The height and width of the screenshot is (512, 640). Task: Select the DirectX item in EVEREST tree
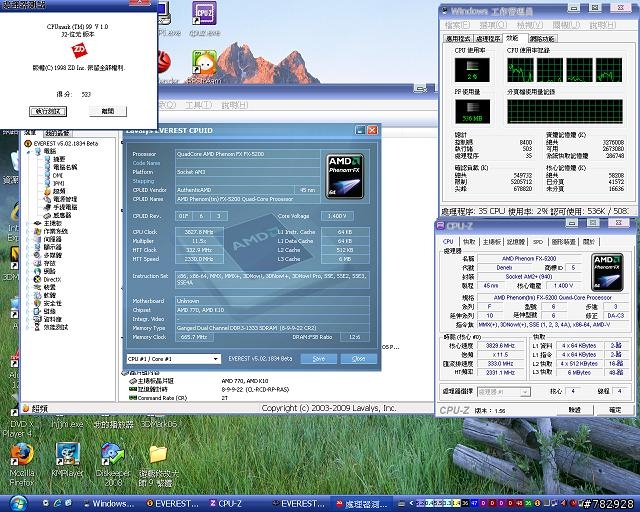coord(47,279)
